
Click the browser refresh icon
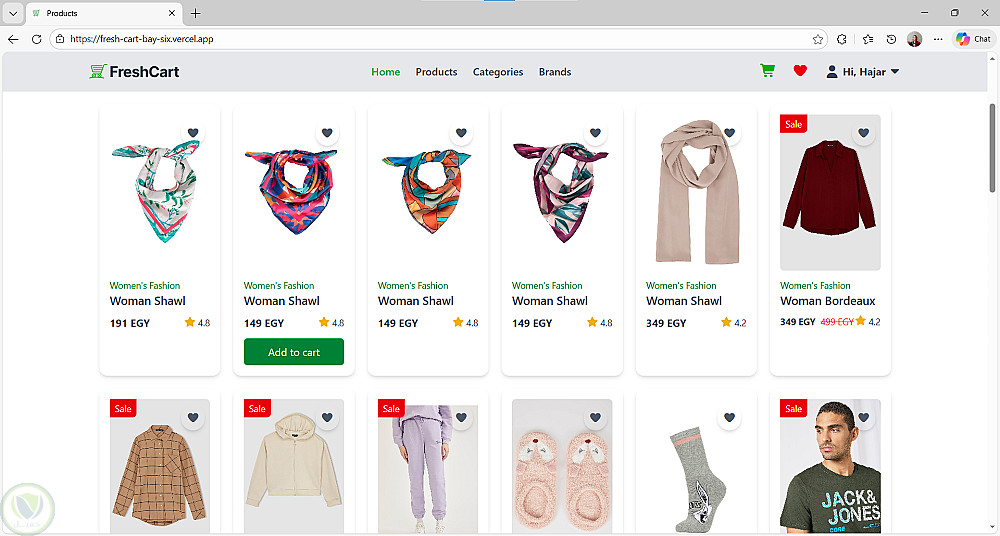click(x=36, y=39)
